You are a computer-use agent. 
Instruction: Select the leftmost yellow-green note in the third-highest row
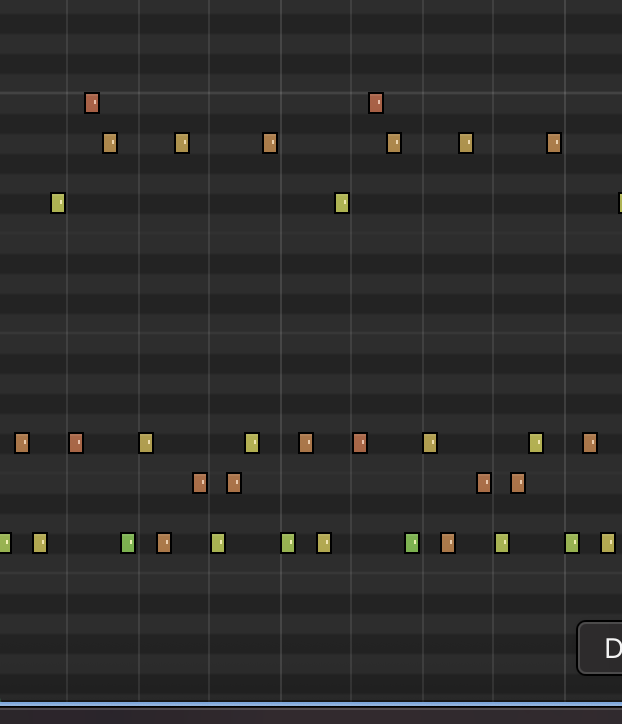(58, 203)
